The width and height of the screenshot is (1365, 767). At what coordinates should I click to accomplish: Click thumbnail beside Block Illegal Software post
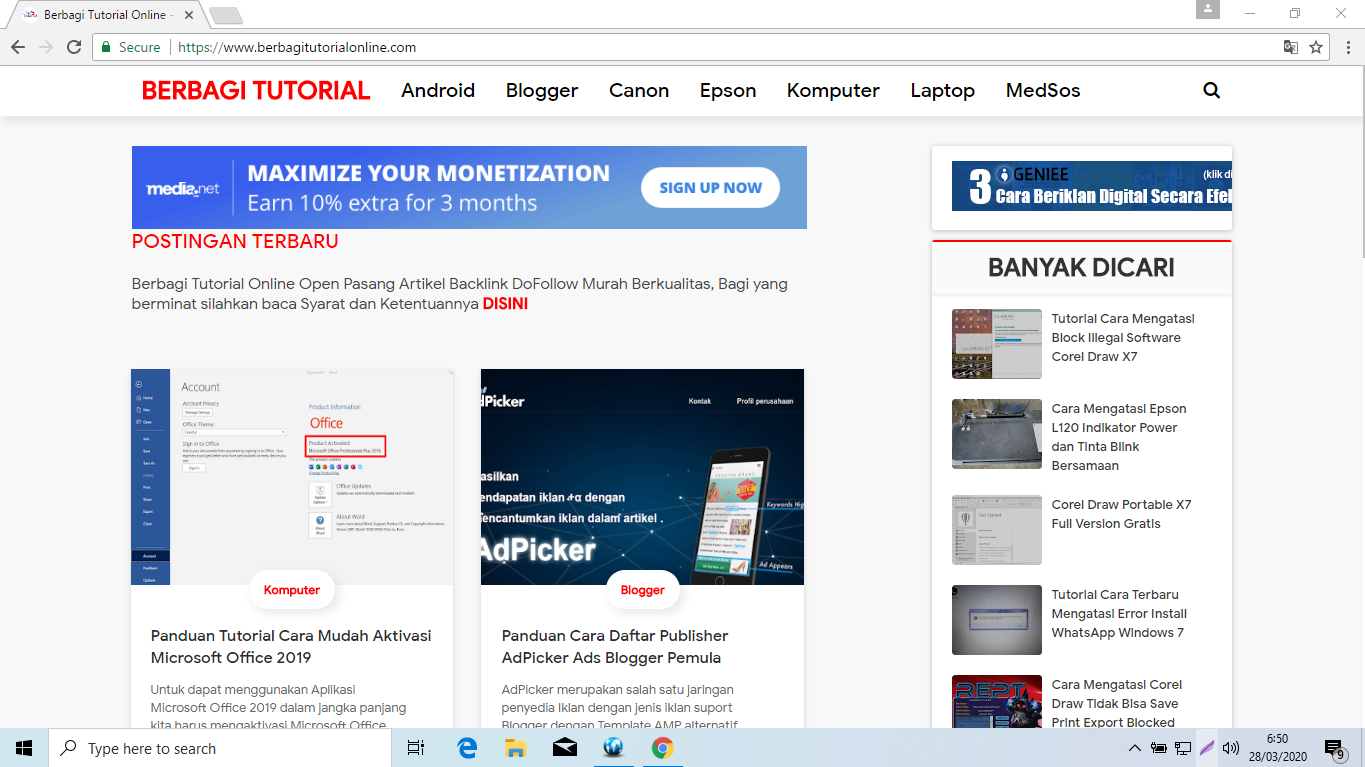pos(997,344)
